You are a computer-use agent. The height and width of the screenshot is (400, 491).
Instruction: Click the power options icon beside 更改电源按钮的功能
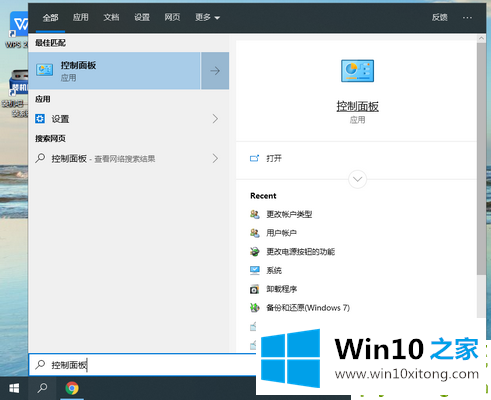(x=255, y=252)
